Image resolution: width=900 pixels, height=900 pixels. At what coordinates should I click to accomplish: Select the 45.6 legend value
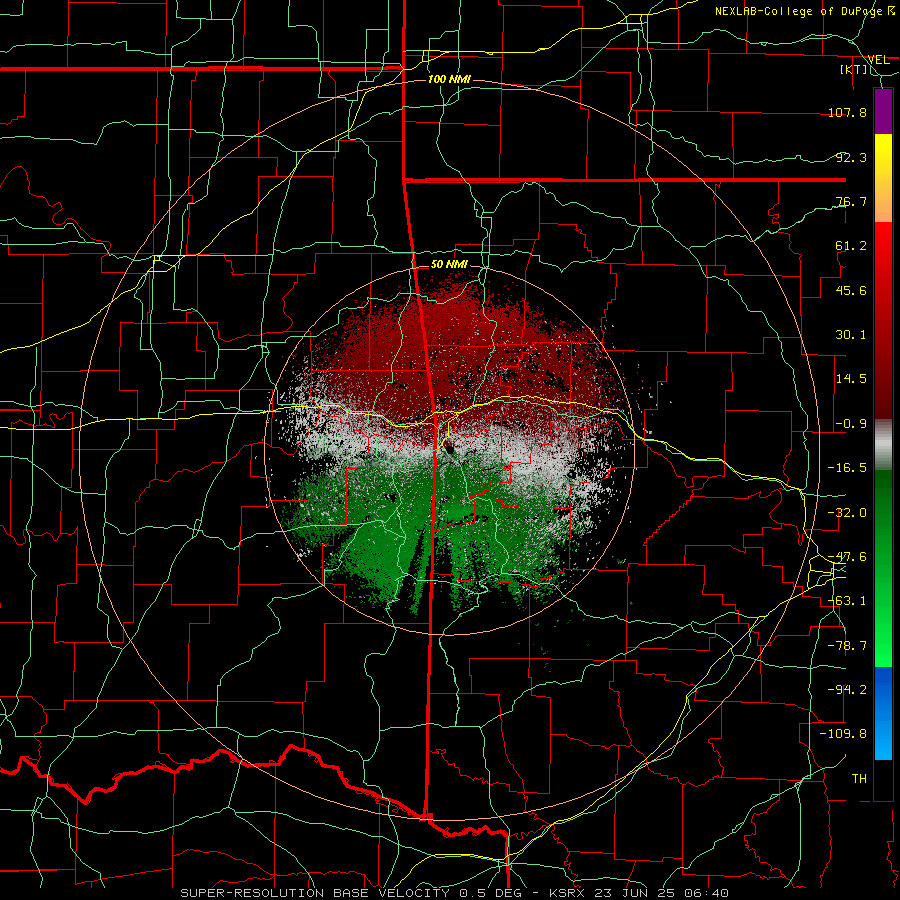851,290
